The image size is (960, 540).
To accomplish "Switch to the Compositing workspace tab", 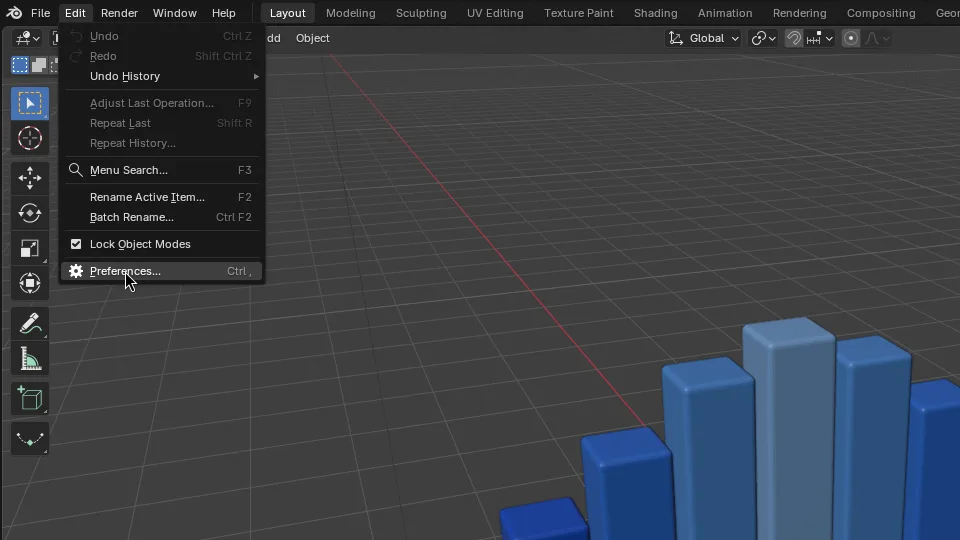I will point(881,13).
